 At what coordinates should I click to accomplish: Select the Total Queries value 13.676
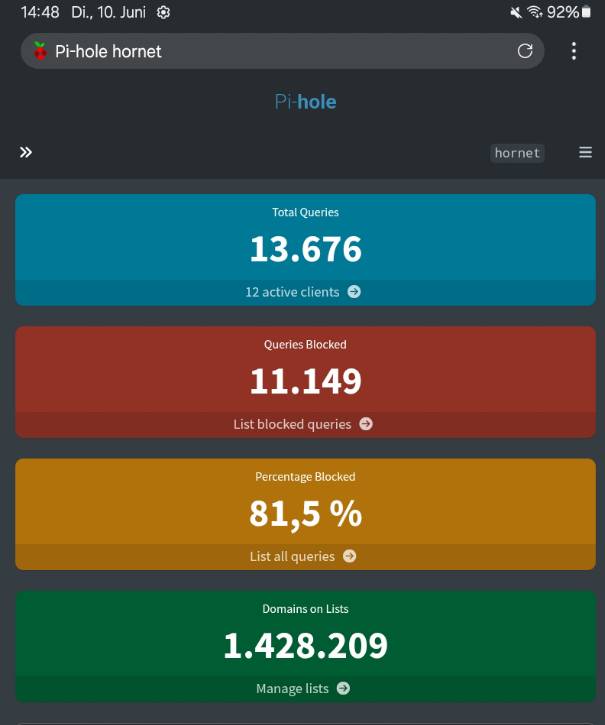305,249
